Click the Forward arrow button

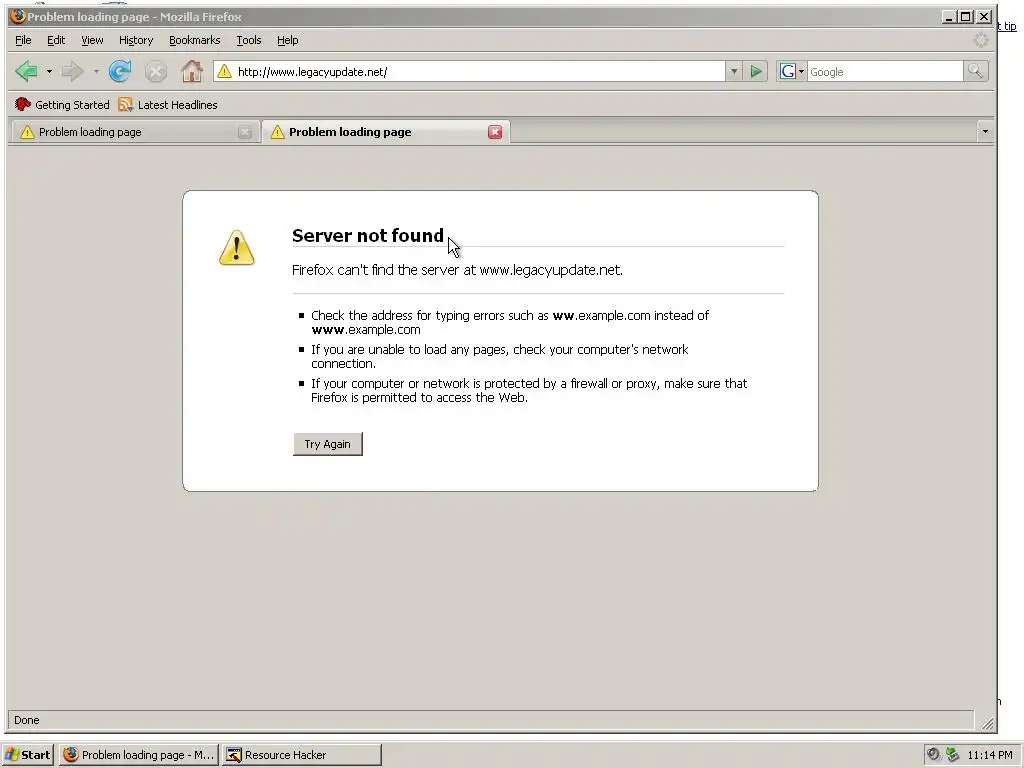click(72, 71)
